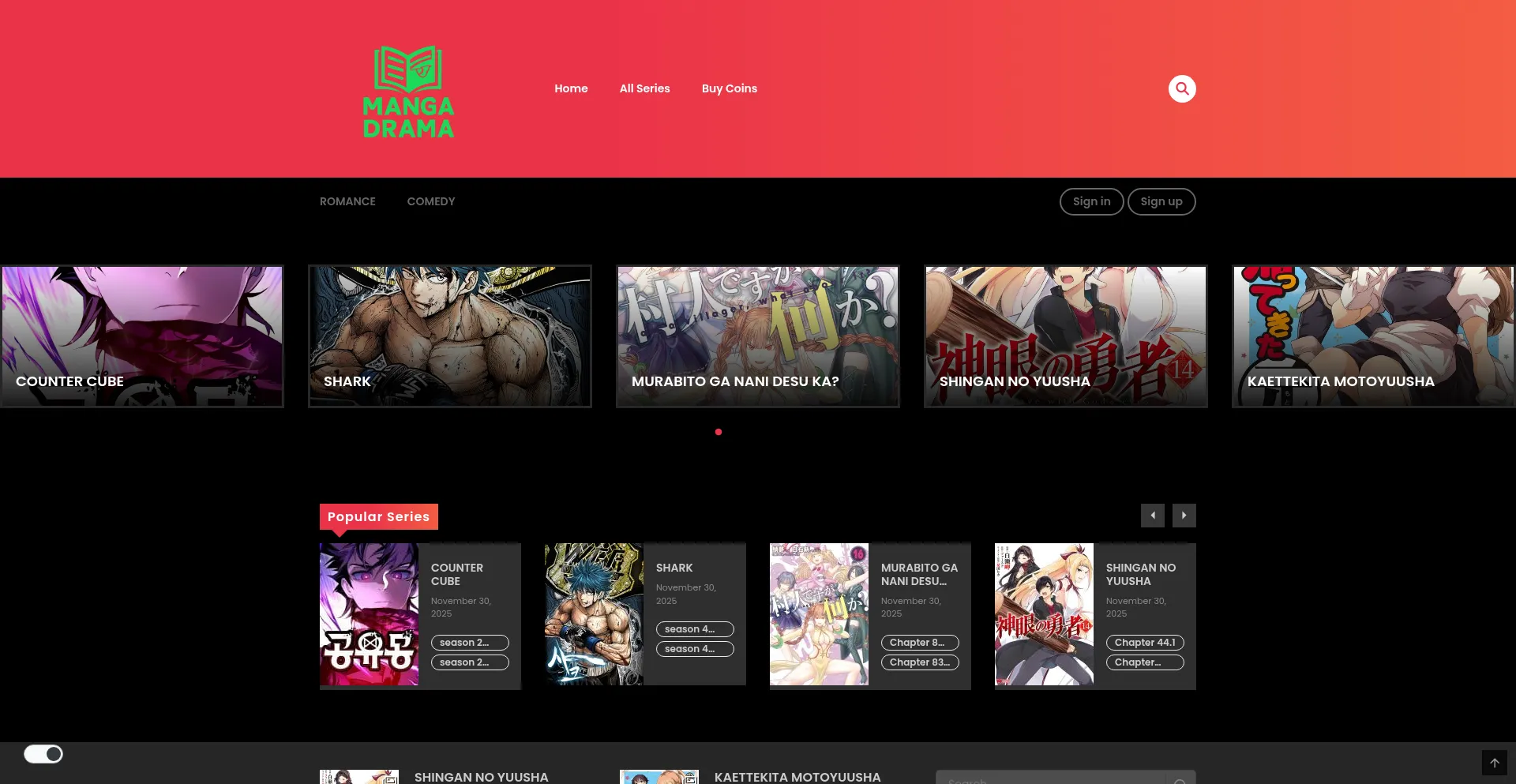Open Murabito Ga Nani Desu Ka banner
This screenshot has width=1516, height=784.
[758, 336]
